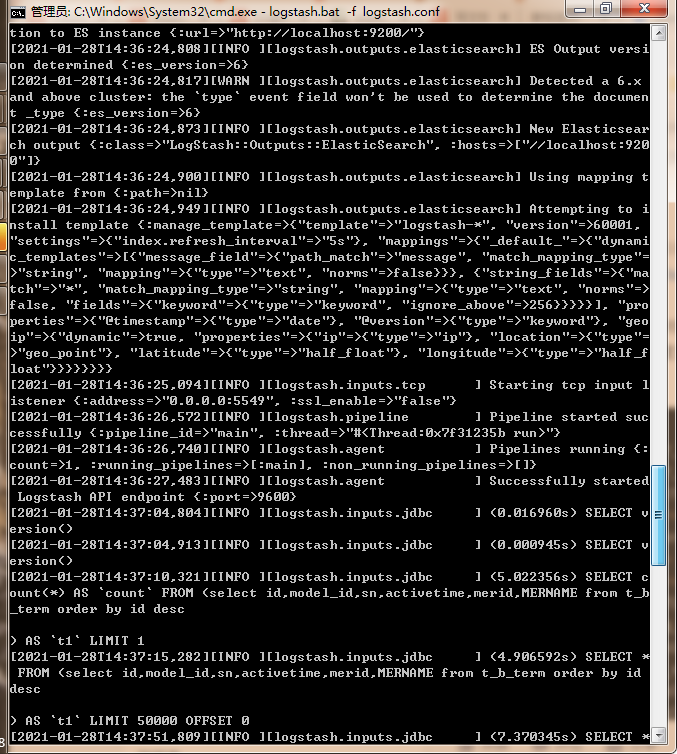Viewport: 677px width, 754px height.
Task: Click the "Starting tcp input listener" log line
Action: pyautogui.click(x=329, y=393)
